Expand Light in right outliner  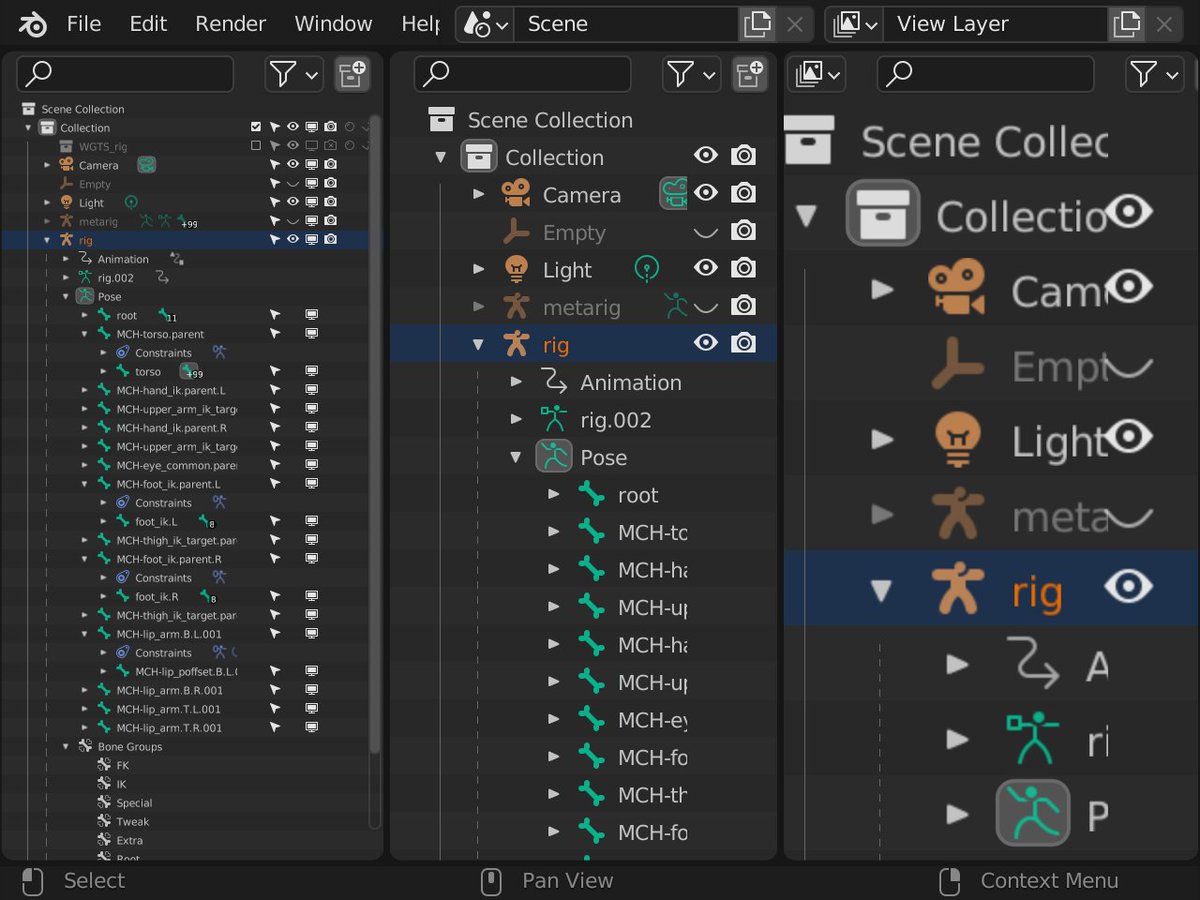(881, 439)
